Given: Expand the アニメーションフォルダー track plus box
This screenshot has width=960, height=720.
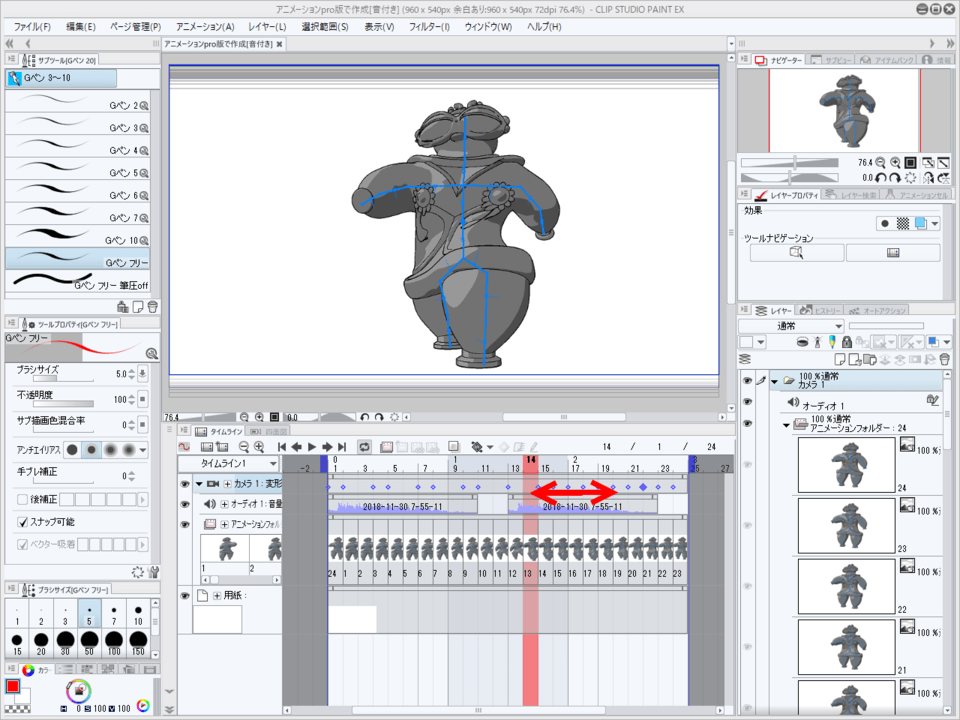Looking at the screenshot, I should (224, 524).
